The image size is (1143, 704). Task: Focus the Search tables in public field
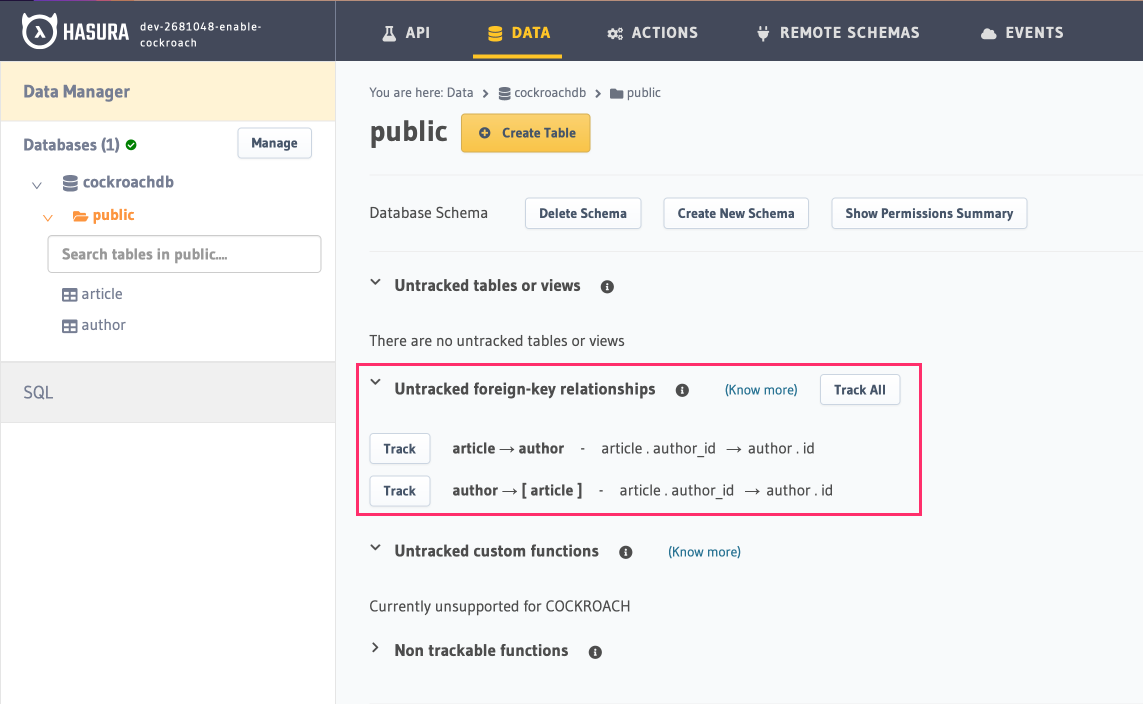click(x=184, y=254)
